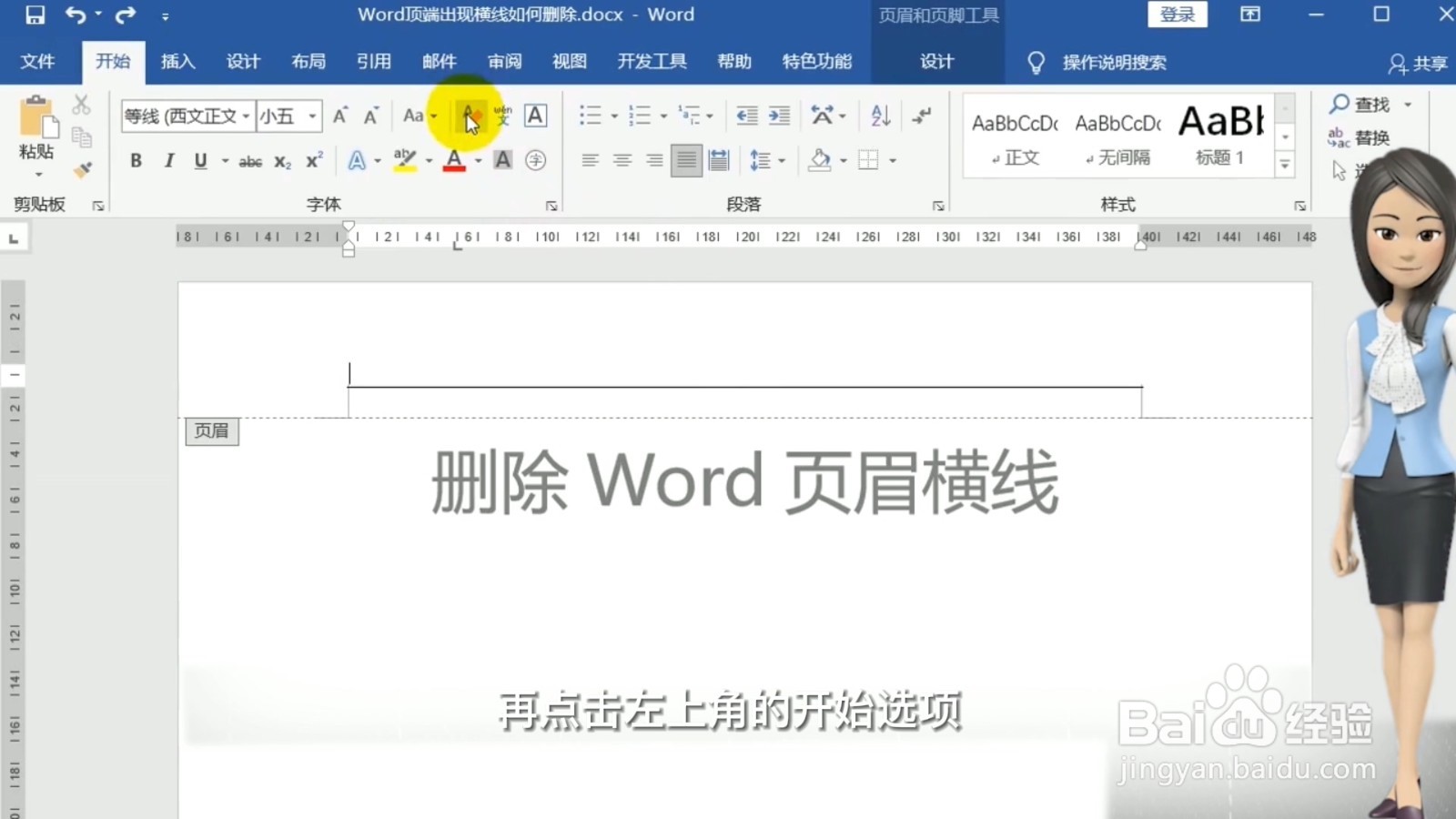Open the 文件 tab
Screen dimensions: 1456x819
click(37, 62)
